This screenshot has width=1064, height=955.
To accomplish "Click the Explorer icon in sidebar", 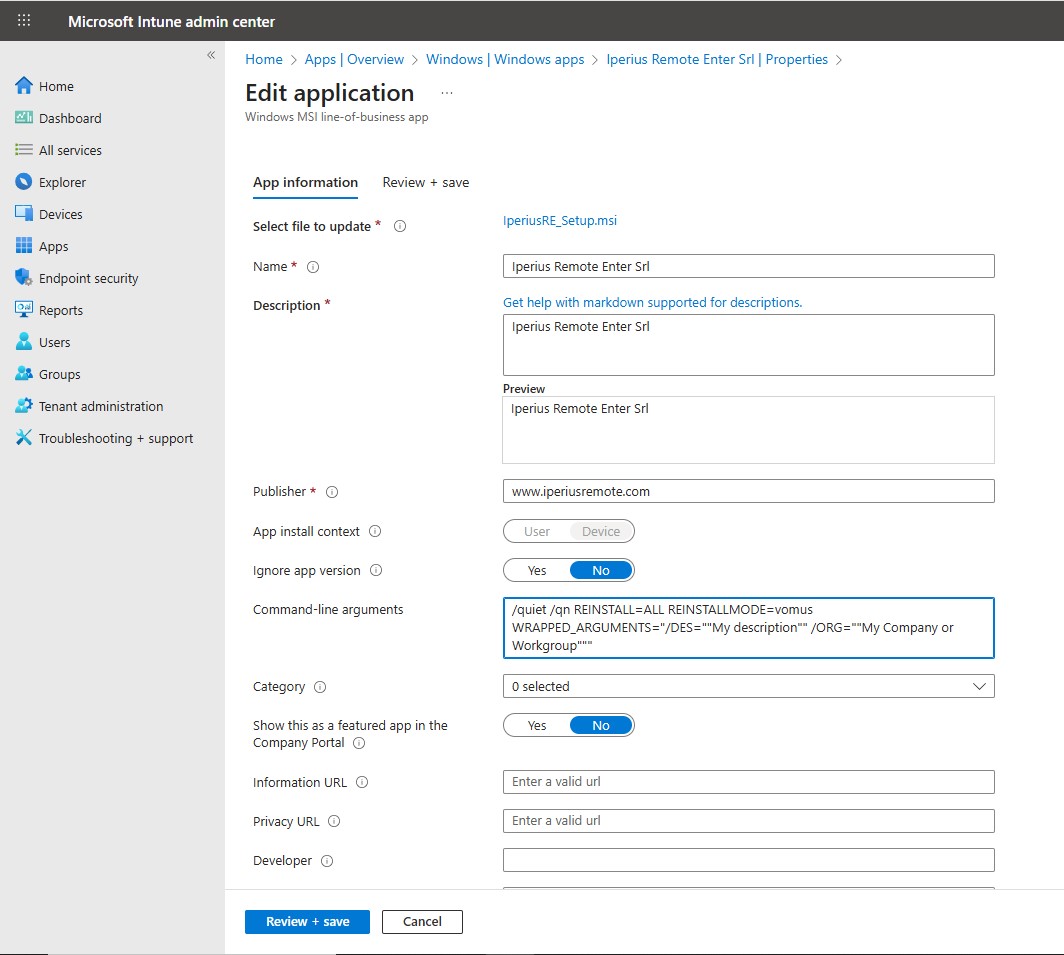I will coord(24,182).
